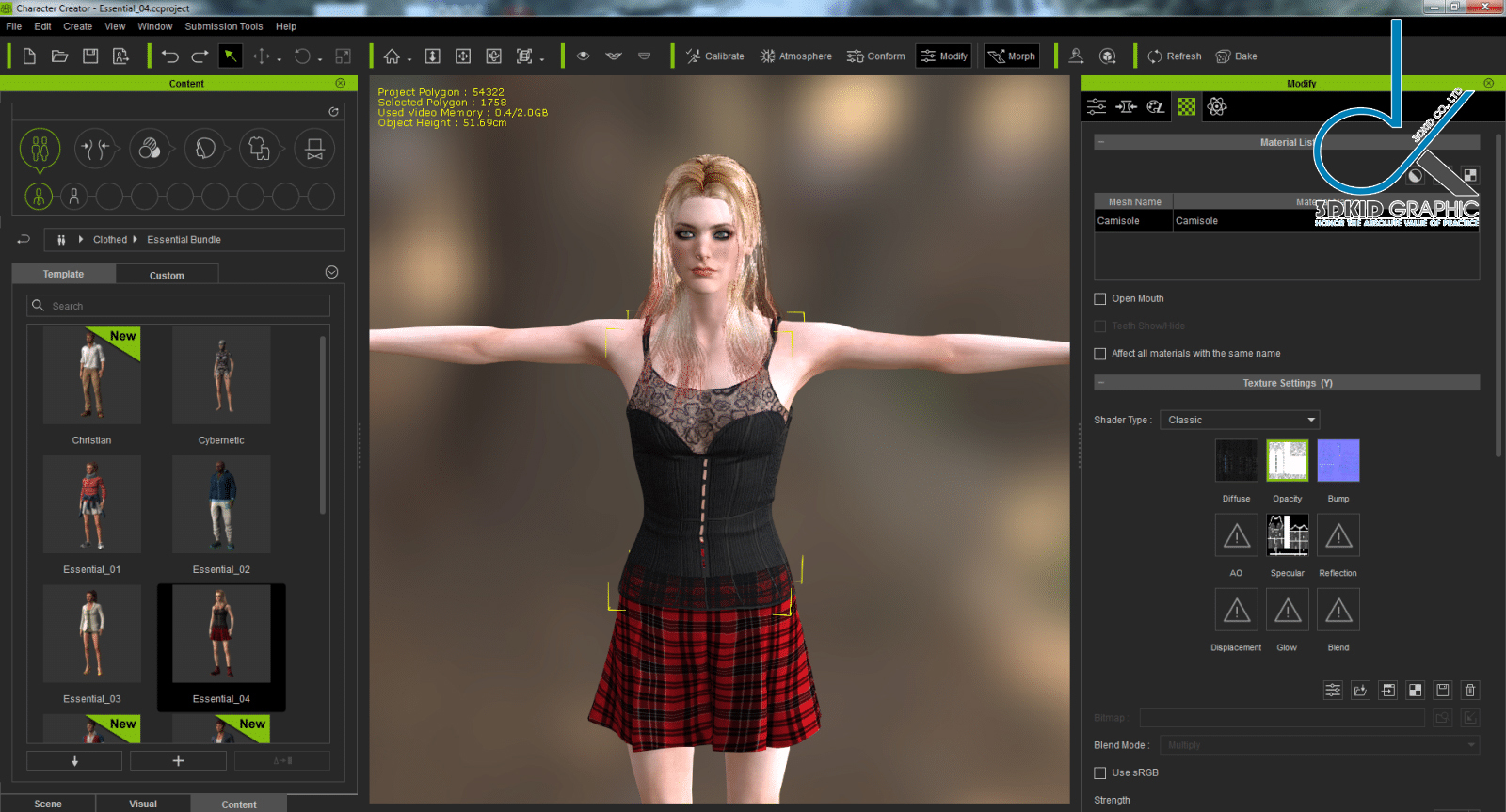Click the Conform tool

[x=875, y=56]
